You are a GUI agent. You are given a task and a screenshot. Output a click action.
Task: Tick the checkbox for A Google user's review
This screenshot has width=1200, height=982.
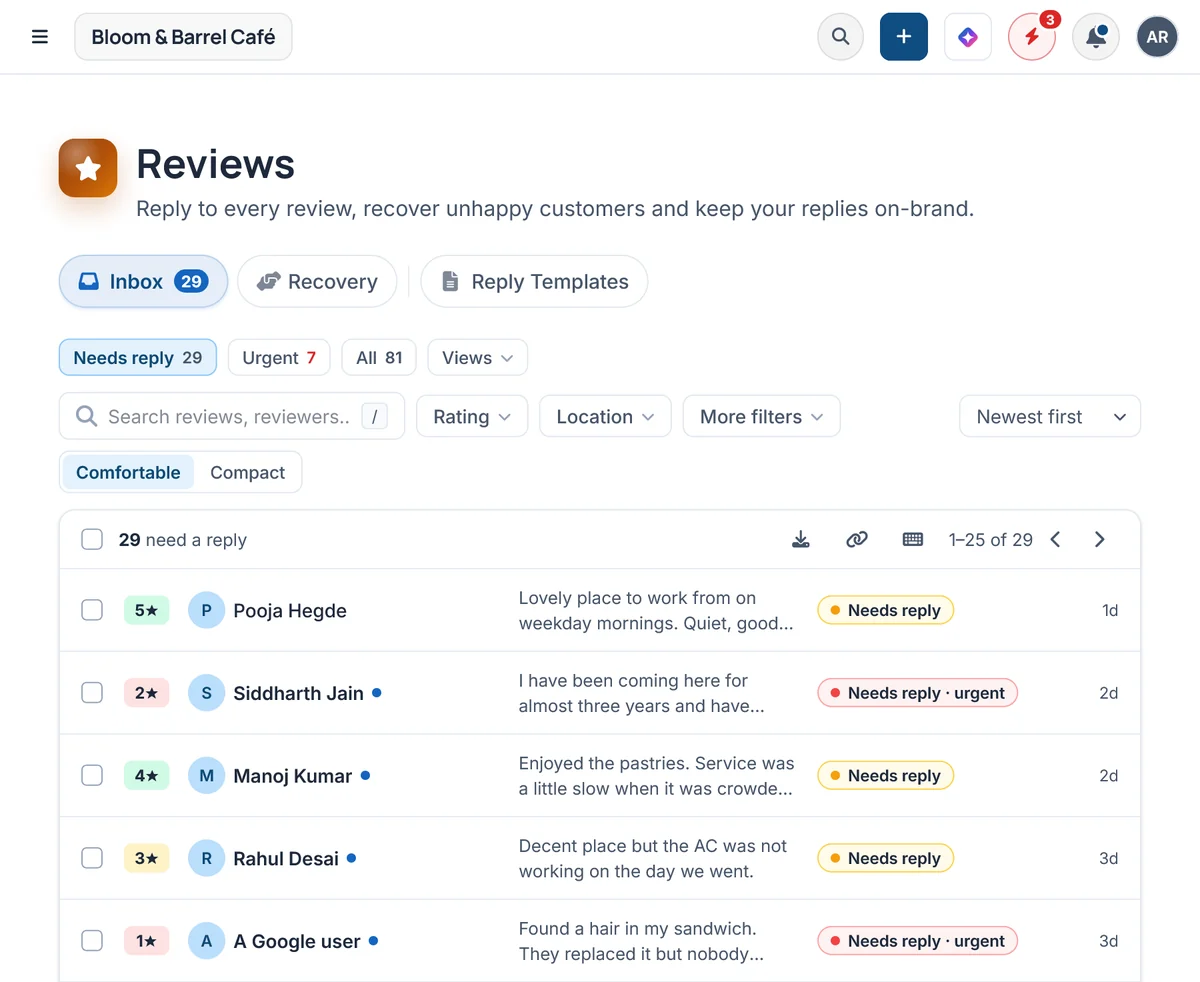92,940
